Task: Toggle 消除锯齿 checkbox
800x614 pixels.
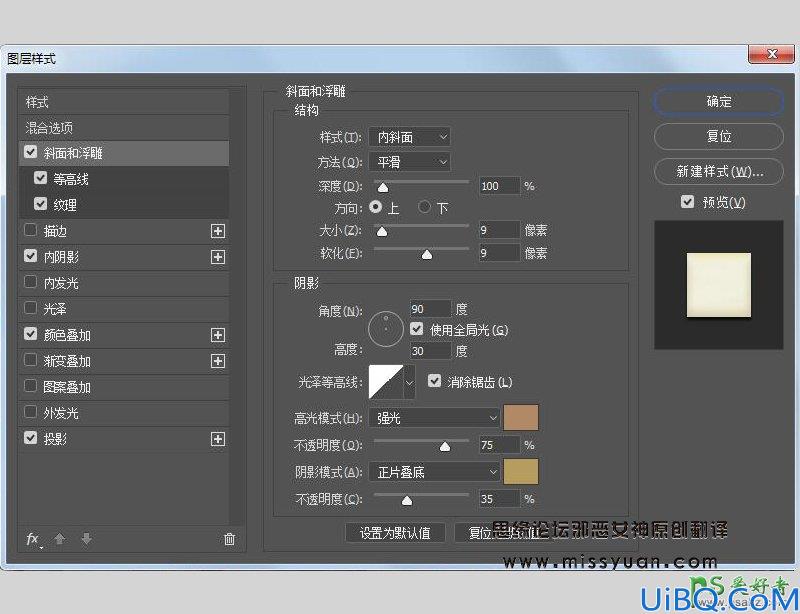Action: (434, 381)
